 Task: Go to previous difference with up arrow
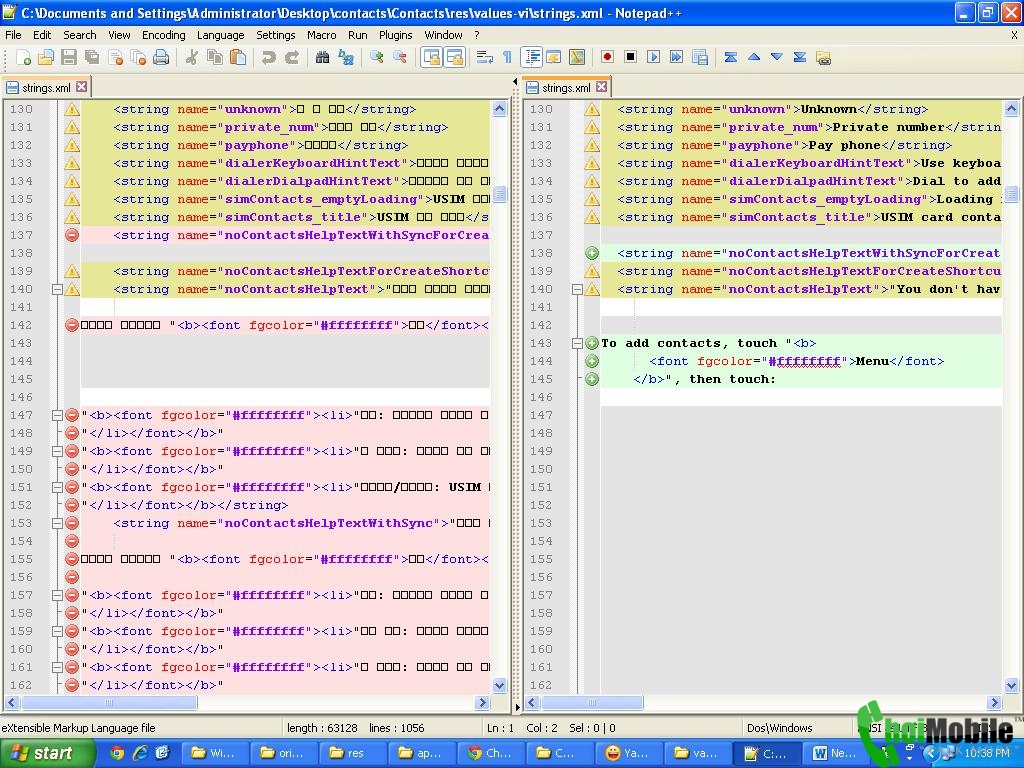754,57
